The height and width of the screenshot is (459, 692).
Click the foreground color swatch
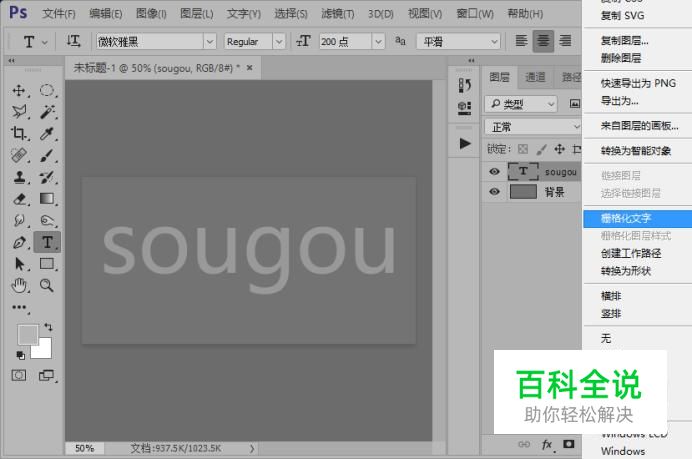[27, 334]
